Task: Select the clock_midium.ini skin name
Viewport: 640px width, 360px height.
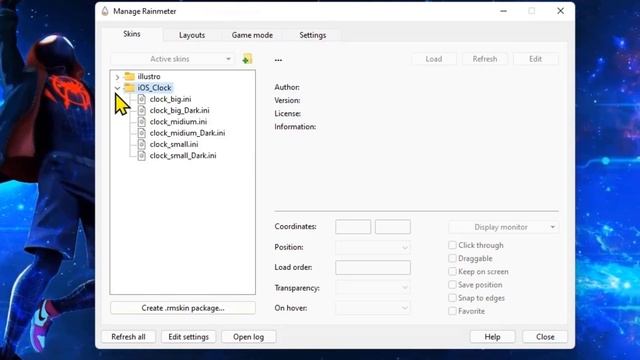Action: tap(178, 122)
